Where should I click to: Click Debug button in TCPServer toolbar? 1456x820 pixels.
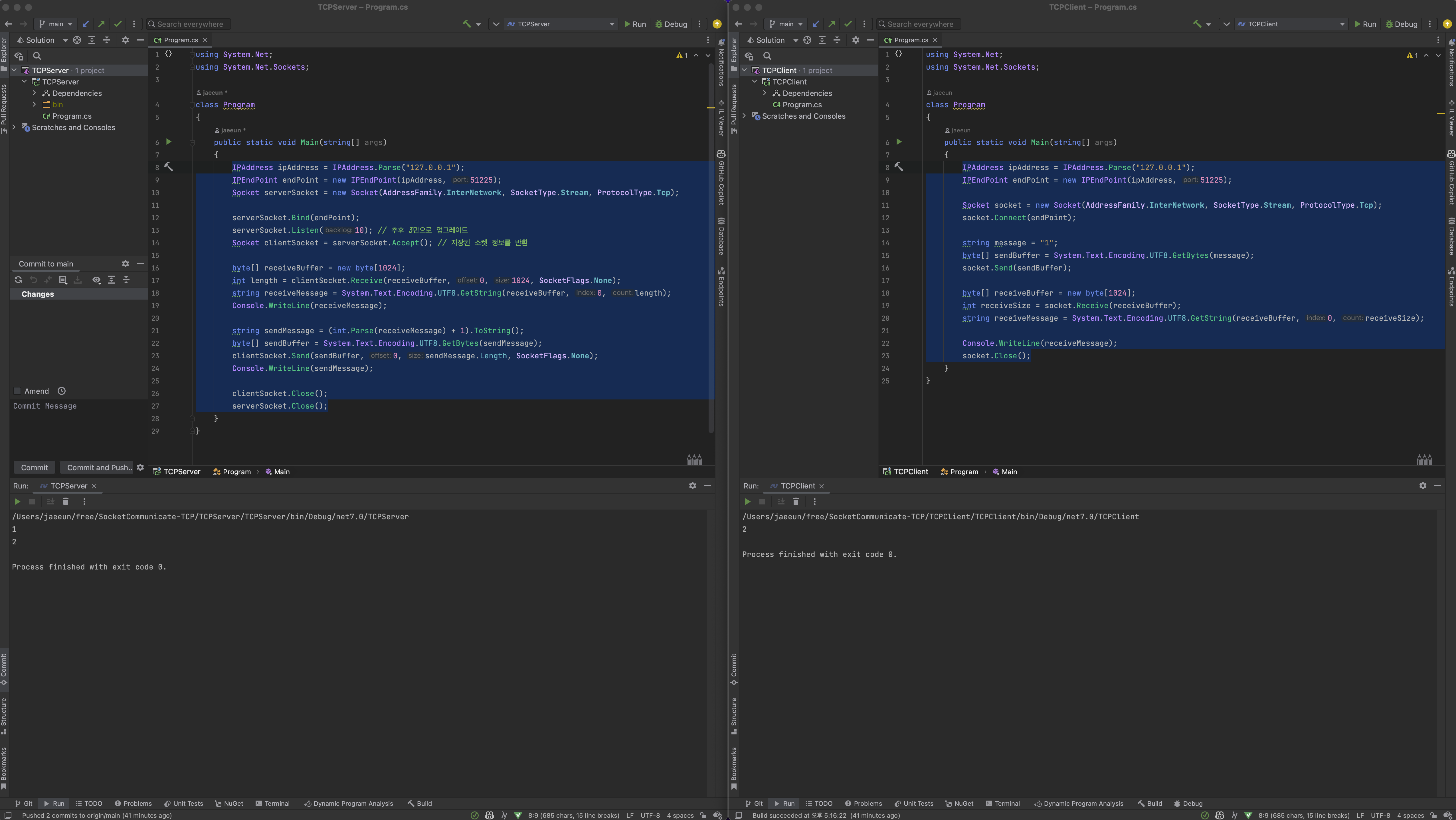tap(671, 24)
